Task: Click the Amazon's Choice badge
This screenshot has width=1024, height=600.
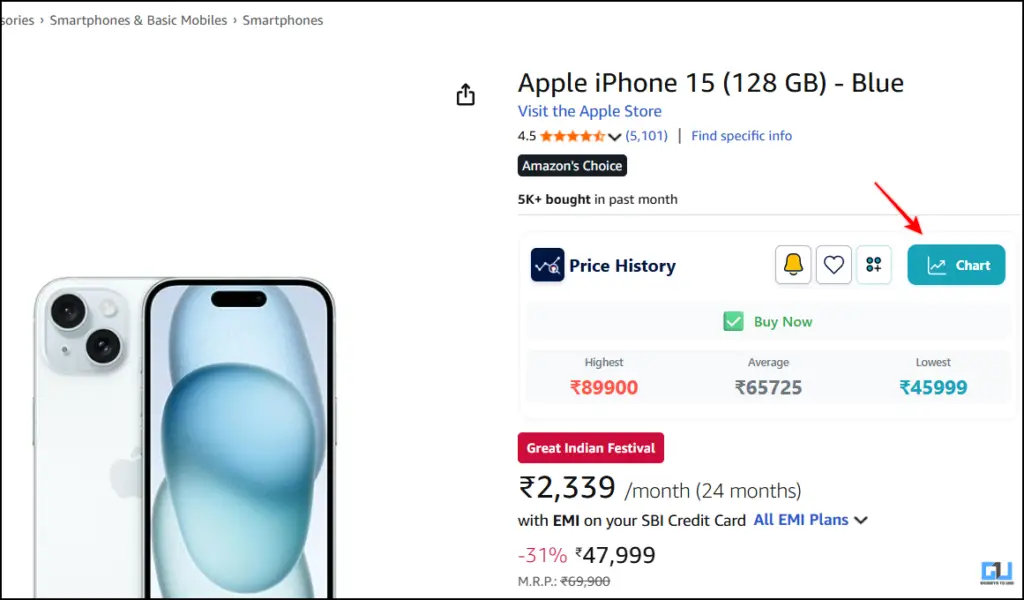Action: pyautogui.click(x=572, y=166)
